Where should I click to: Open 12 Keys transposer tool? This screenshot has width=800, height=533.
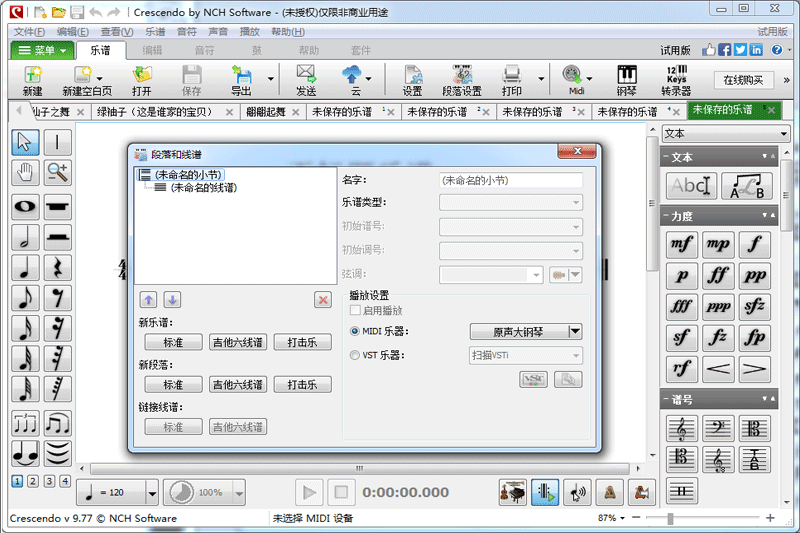click(x=677, y=80)
